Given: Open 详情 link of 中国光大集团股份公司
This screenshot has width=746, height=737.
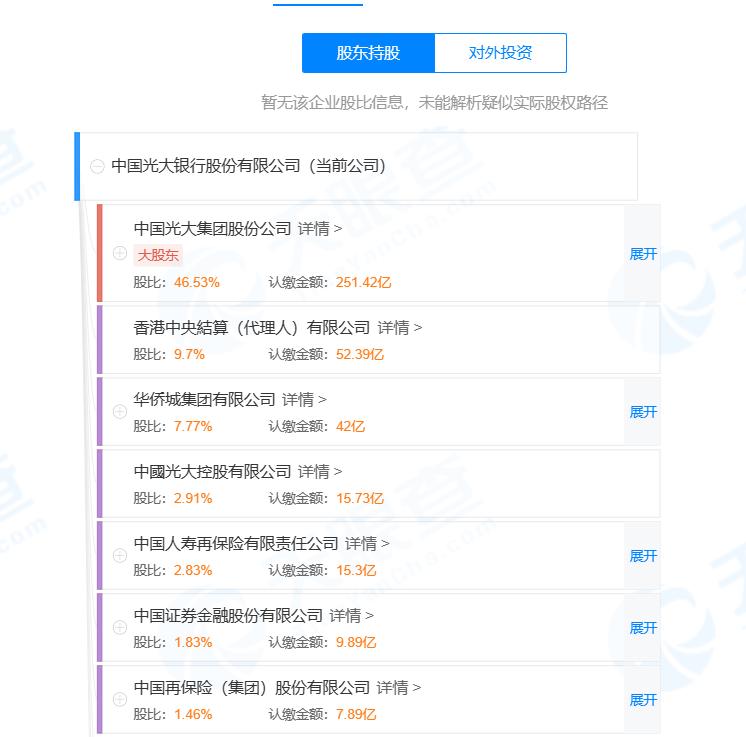Looking at the screenshot, I should click(x=320, y=228).
